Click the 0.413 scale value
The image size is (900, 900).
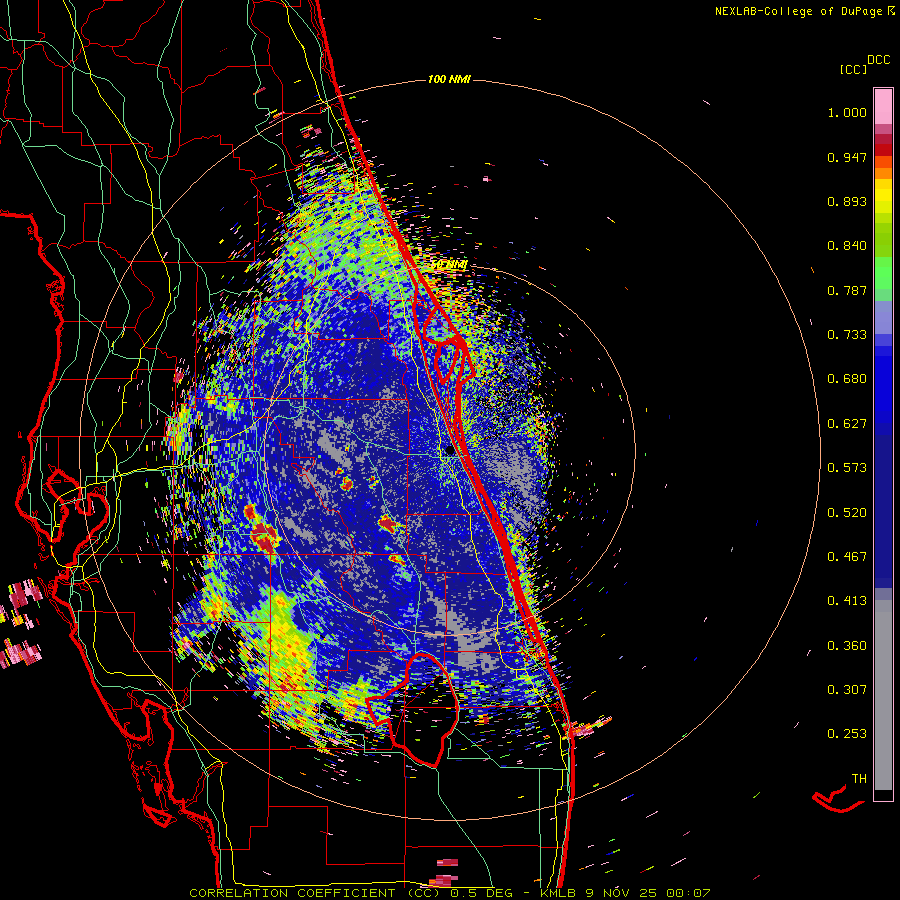[x=847, y=601]
